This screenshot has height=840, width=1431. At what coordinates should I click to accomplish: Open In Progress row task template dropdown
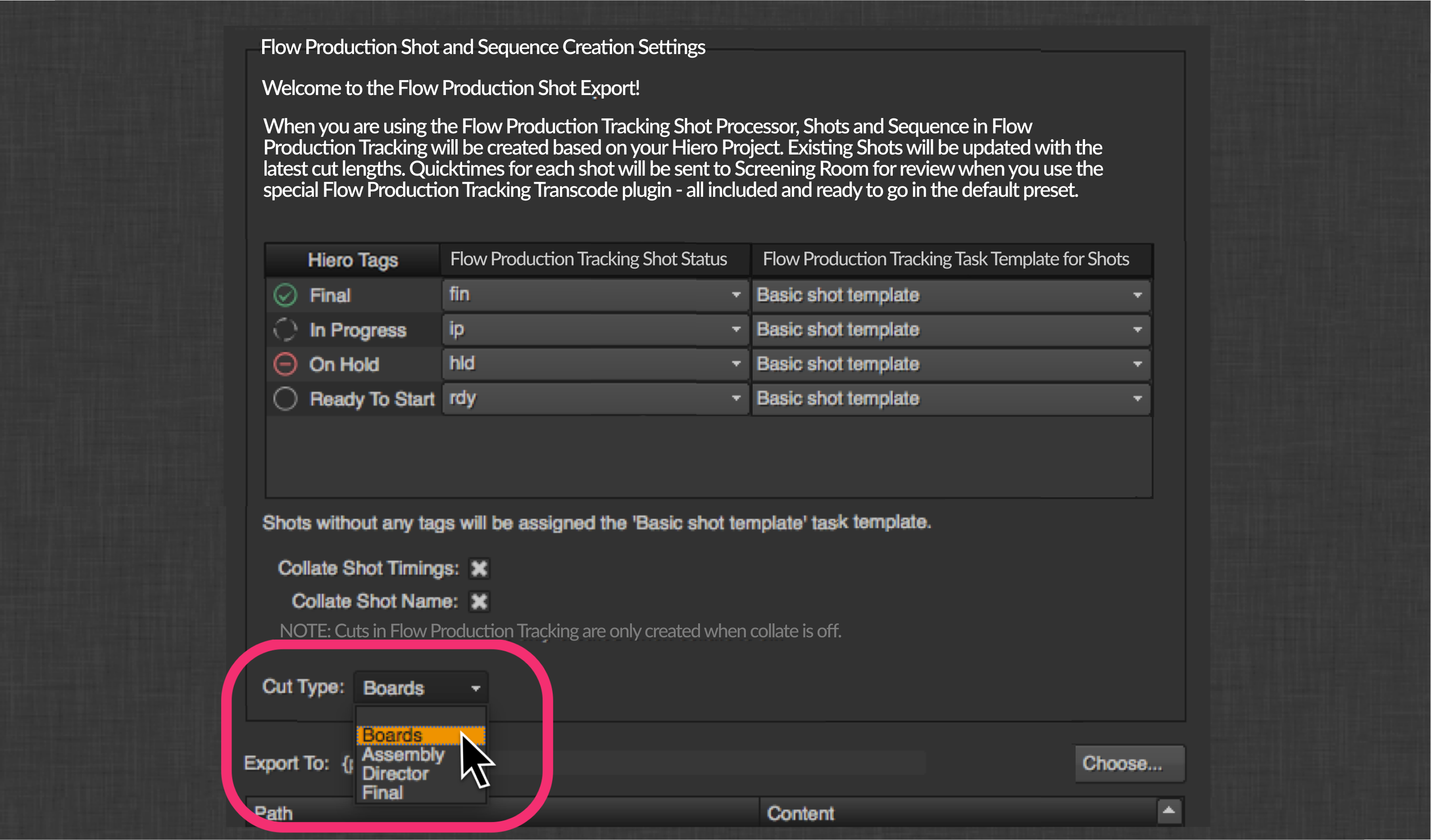(951, 329)
